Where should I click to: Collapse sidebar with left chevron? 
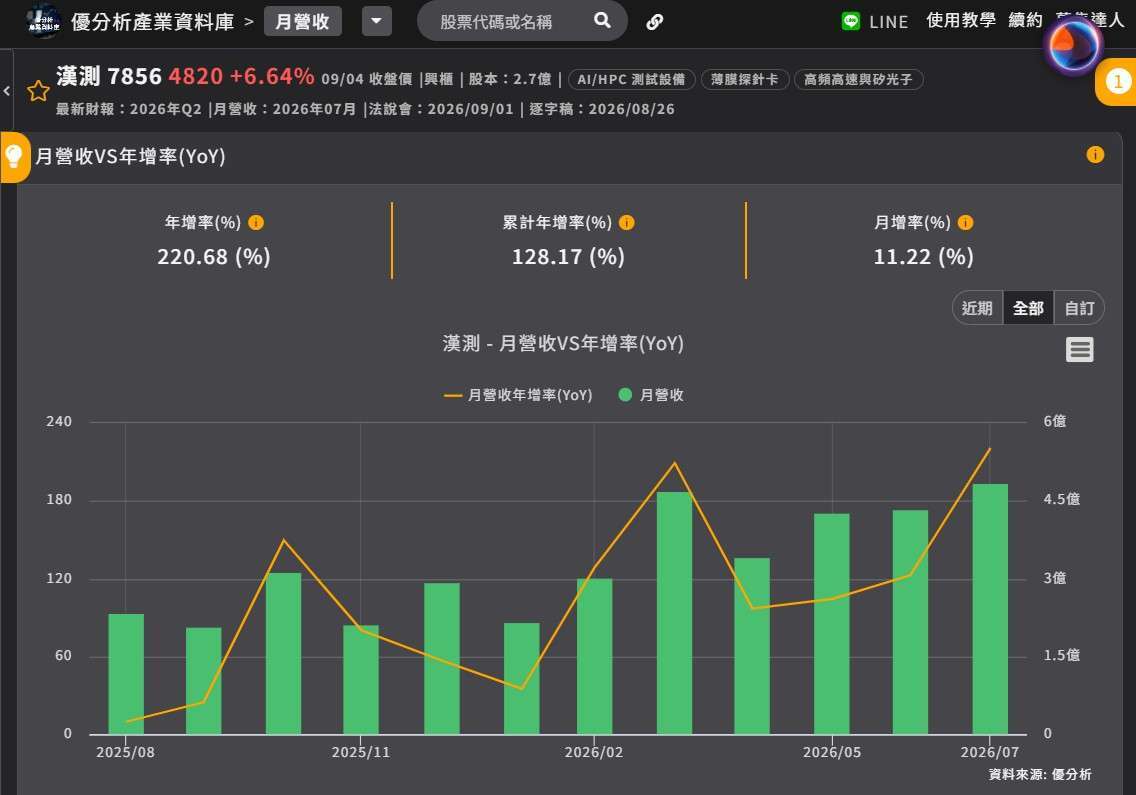coord(7,91)
